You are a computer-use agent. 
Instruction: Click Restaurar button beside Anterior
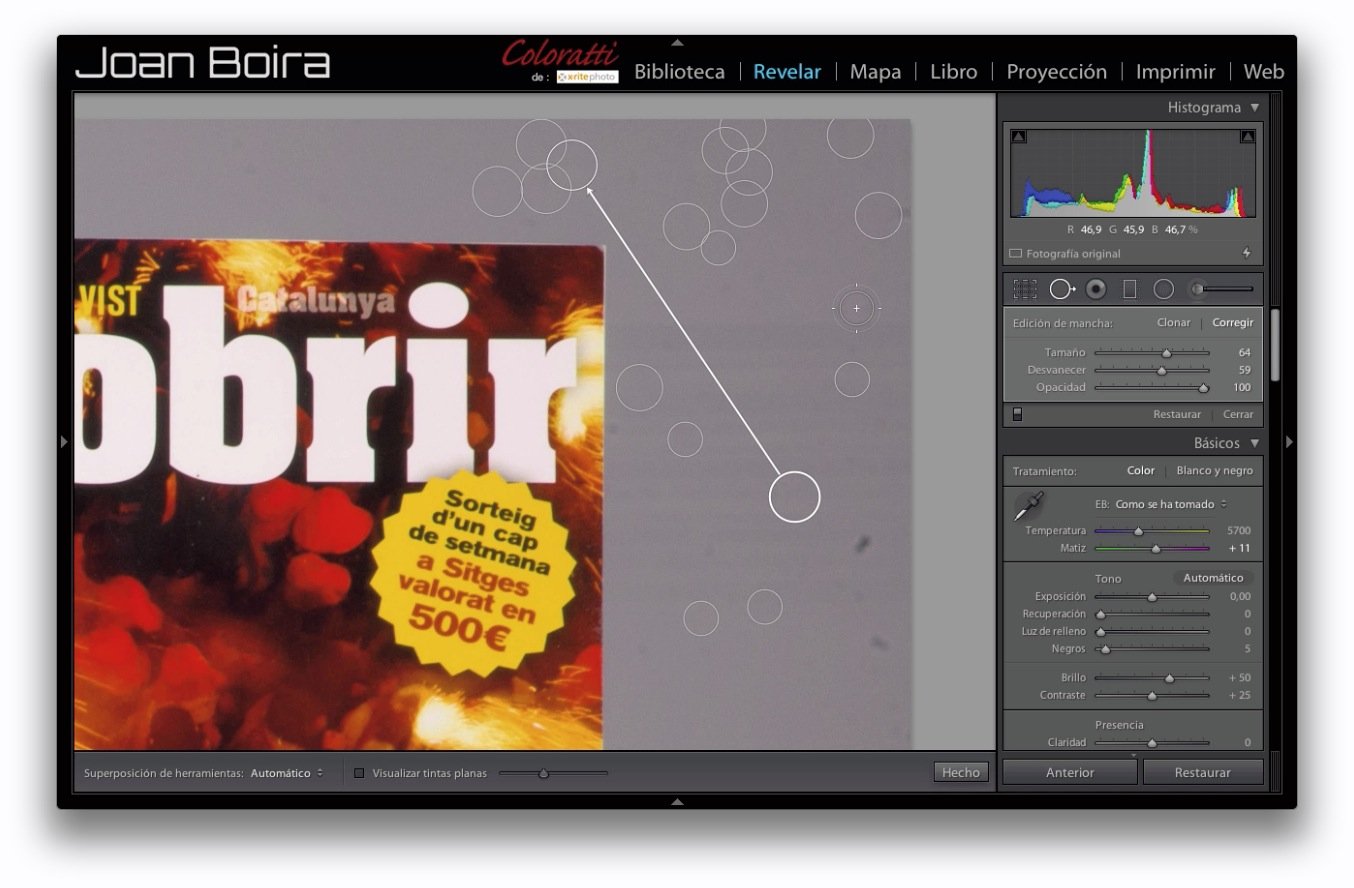coord(1203,772)
